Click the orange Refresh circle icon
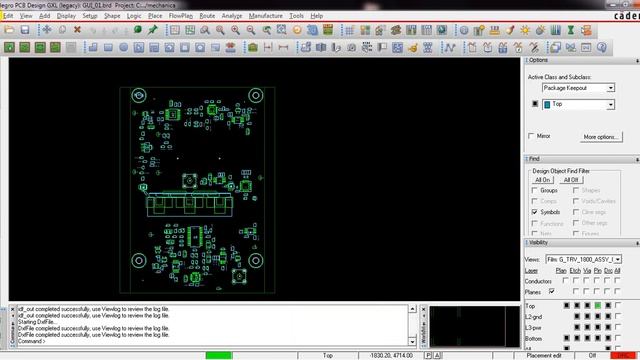 pos(297,30)
